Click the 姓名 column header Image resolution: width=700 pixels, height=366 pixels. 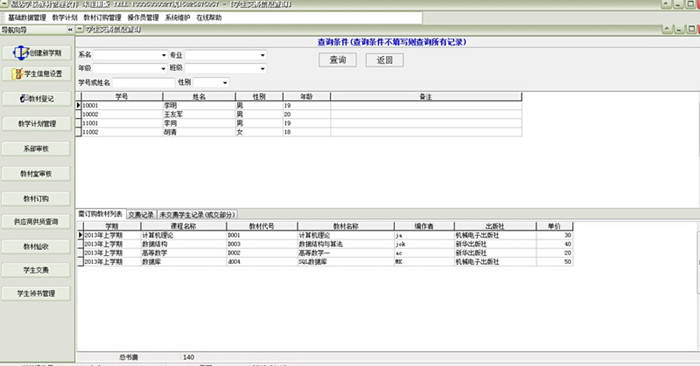pyautogui.click(x=199, y=96)
